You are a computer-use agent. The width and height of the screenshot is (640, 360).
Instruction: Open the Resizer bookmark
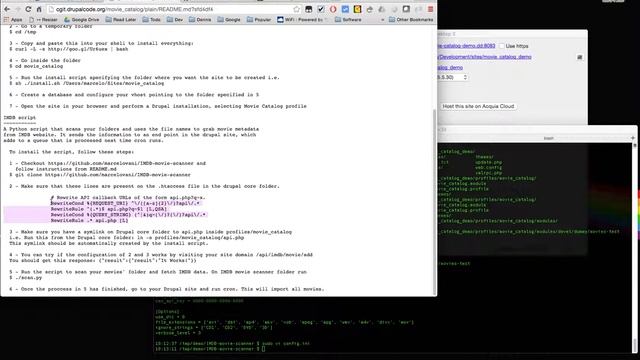click(43, 20)
